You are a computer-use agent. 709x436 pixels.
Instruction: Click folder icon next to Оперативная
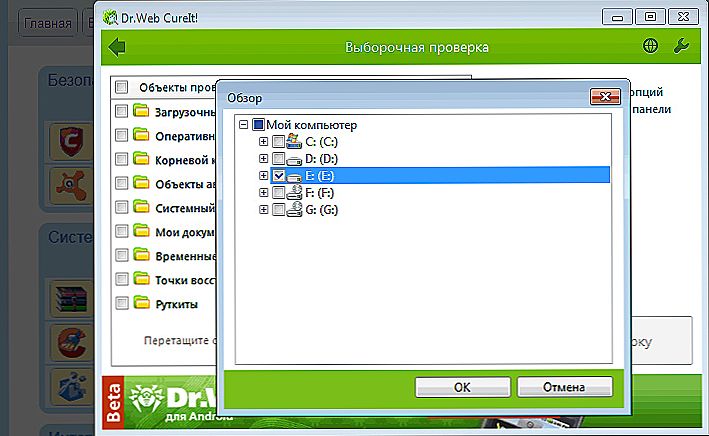point(141,134)
